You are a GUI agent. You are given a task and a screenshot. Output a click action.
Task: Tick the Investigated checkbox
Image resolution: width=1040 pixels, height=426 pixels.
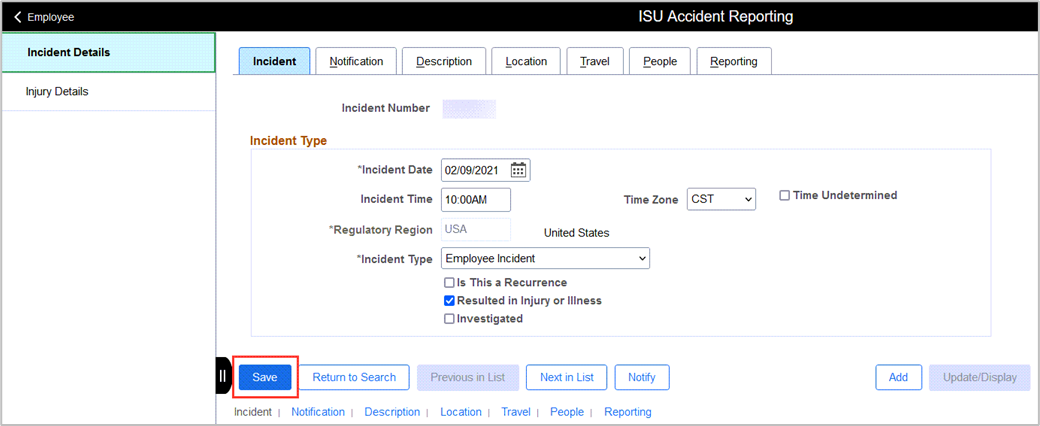450,319
